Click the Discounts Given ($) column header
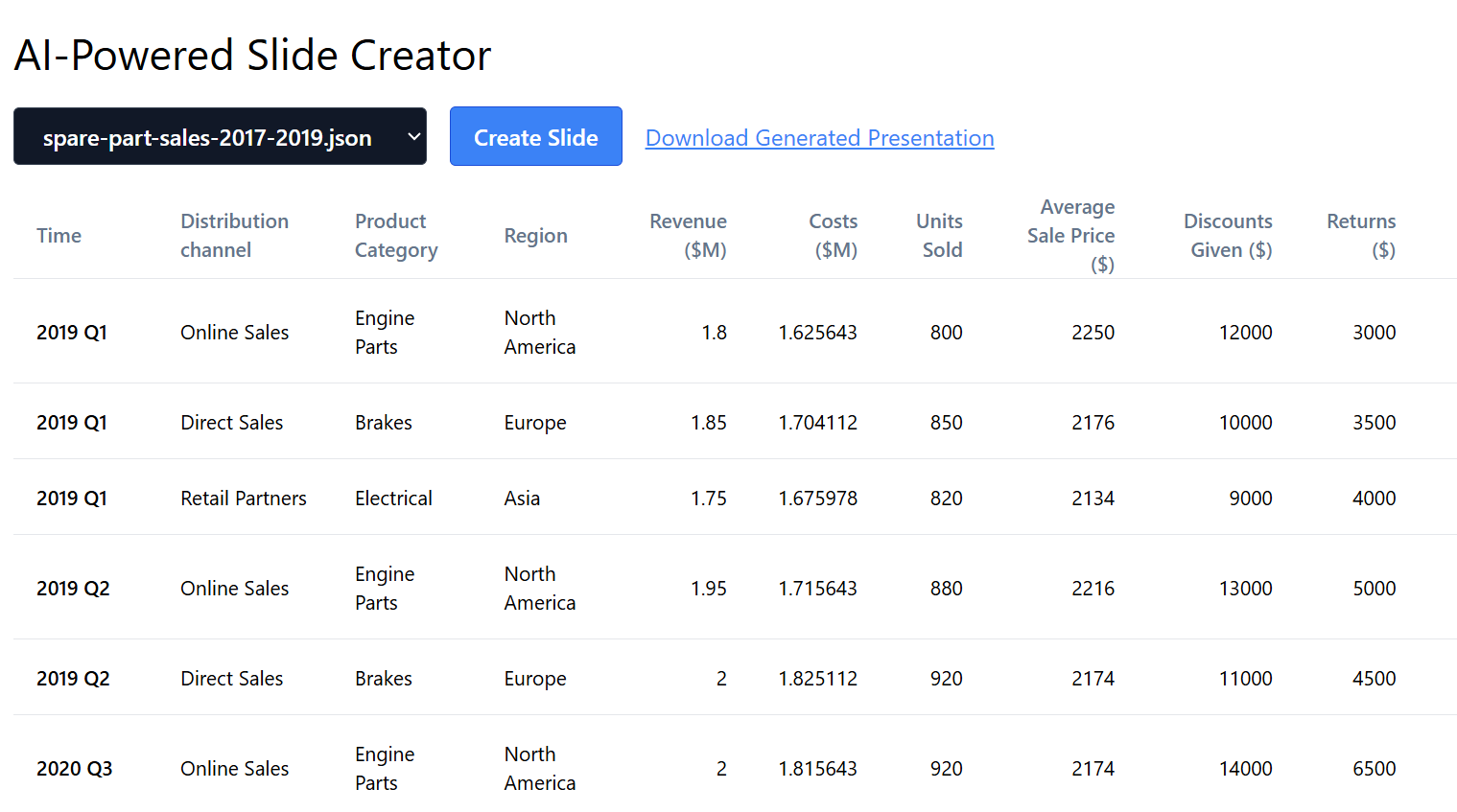 1228,236
